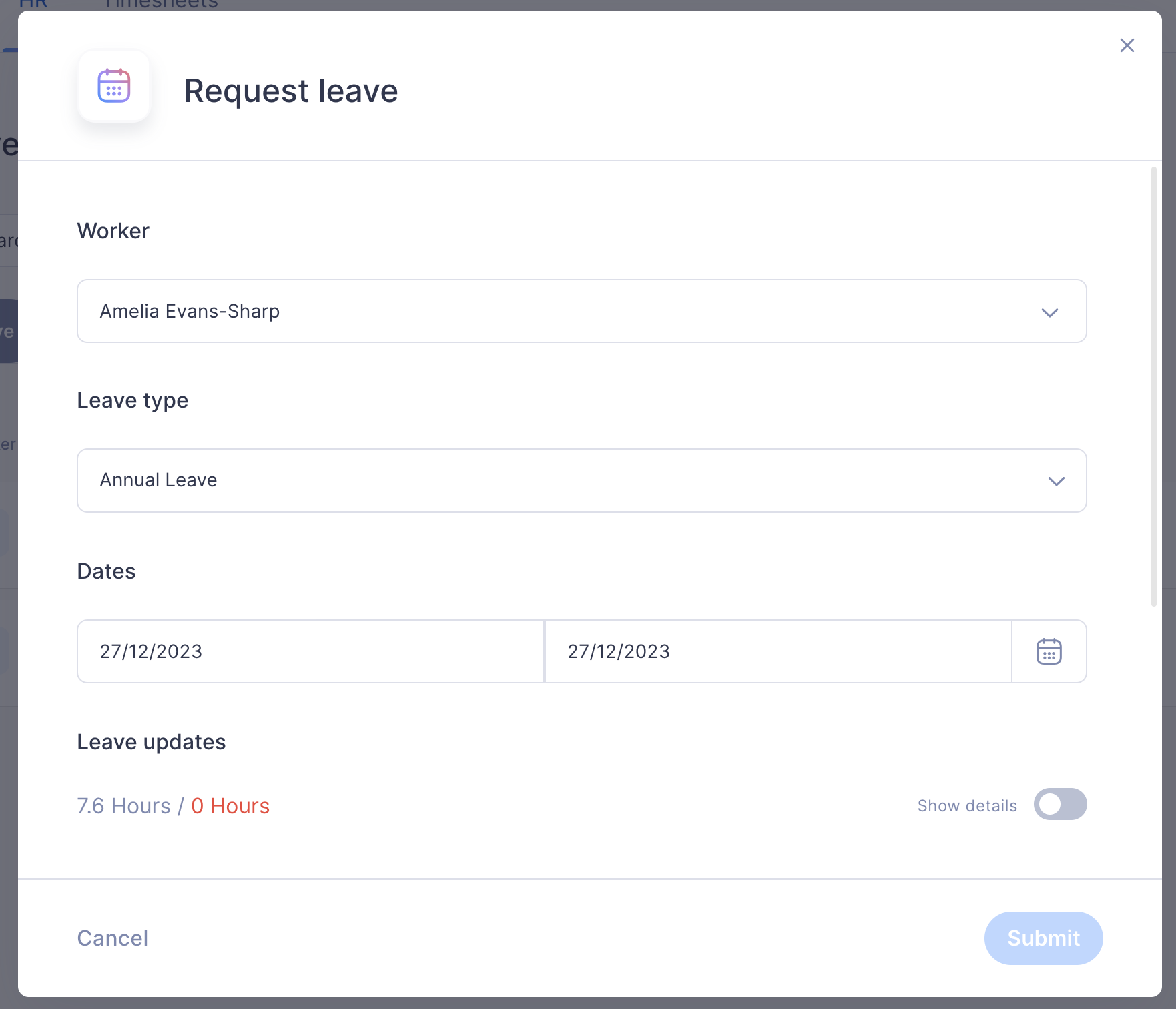Click the red 0 Hours text
The width and height of the screenshot is (1176, 1009).
(230, 805)
